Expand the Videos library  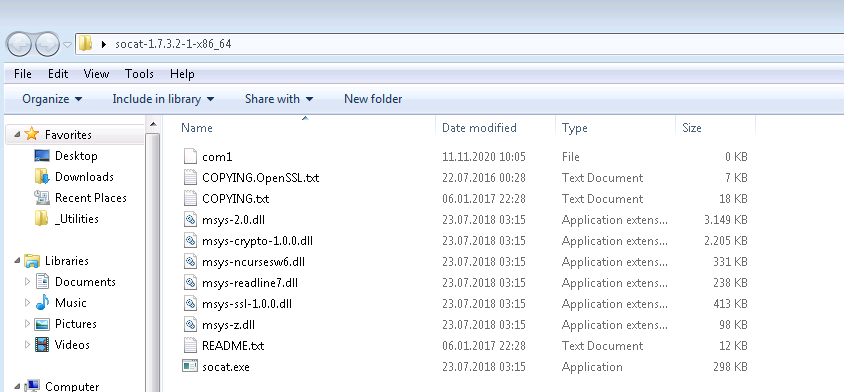click(27, 345)
